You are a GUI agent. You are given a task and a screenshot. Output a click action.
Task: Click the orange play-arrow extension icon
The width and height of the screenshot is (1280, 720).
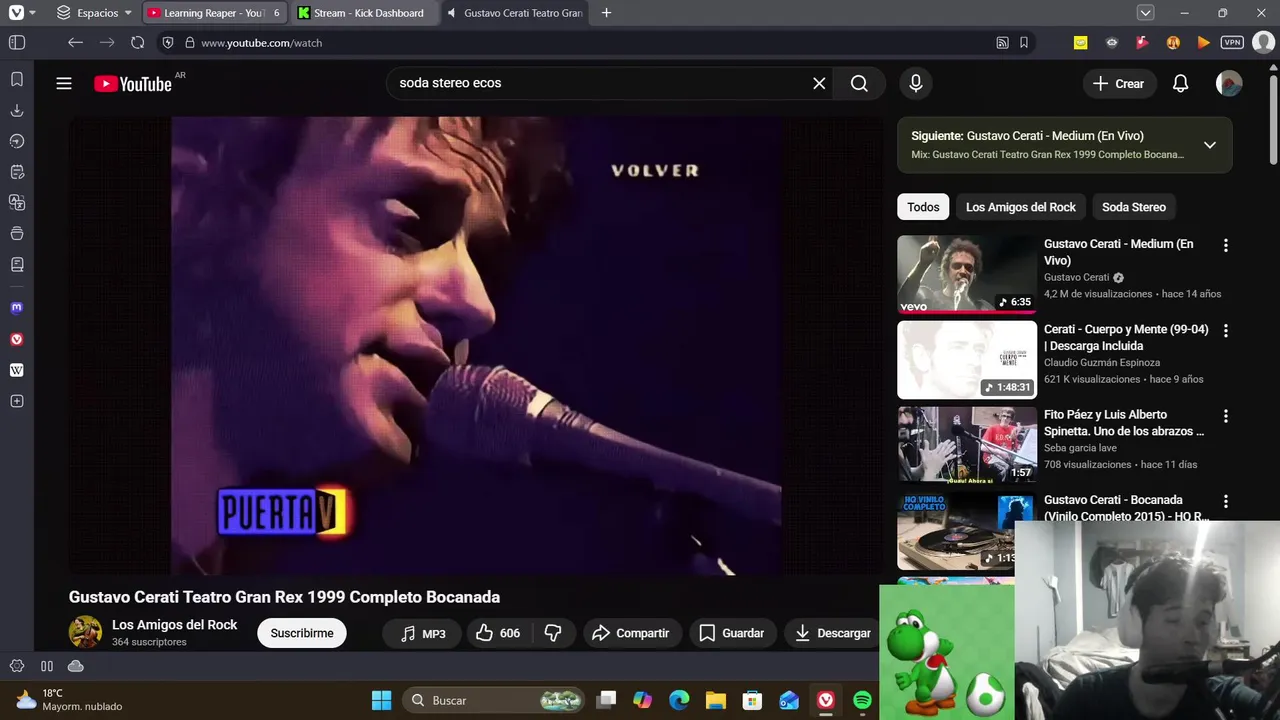coord(1203,43)
